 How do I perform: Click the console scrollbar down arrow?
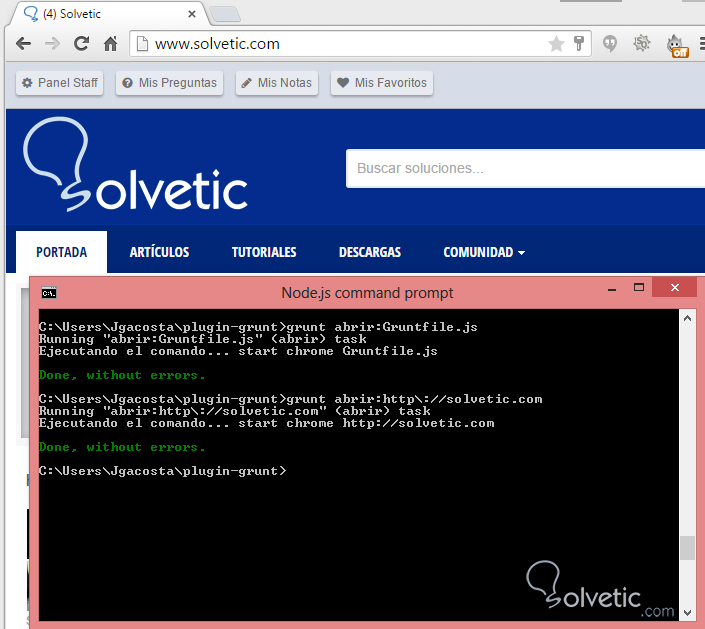click(x=687, y=613)
